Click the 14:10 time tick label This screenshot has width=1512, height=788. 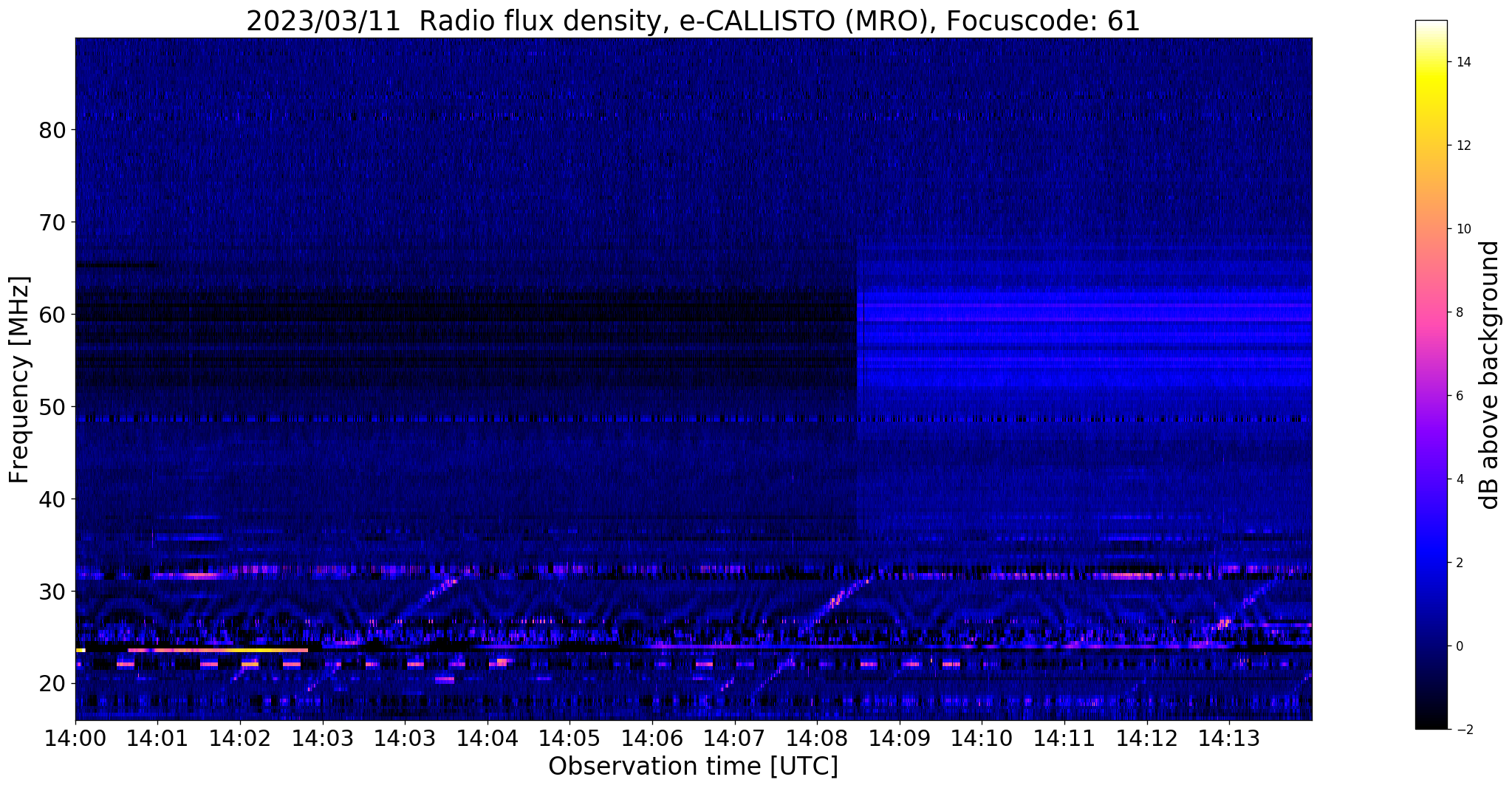click(x=982, y=737)
